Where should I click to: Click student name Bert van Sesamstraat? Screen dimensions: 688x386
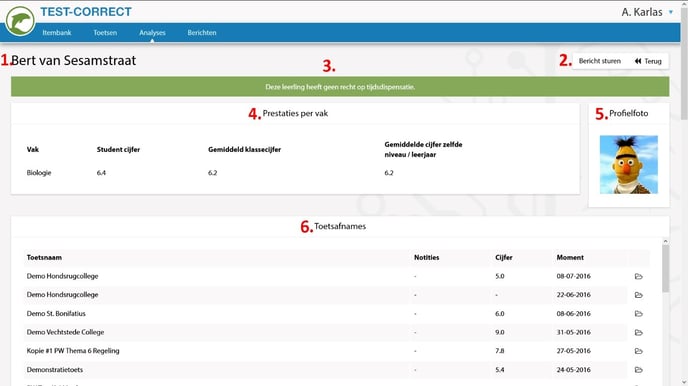(x=73, y=61)
